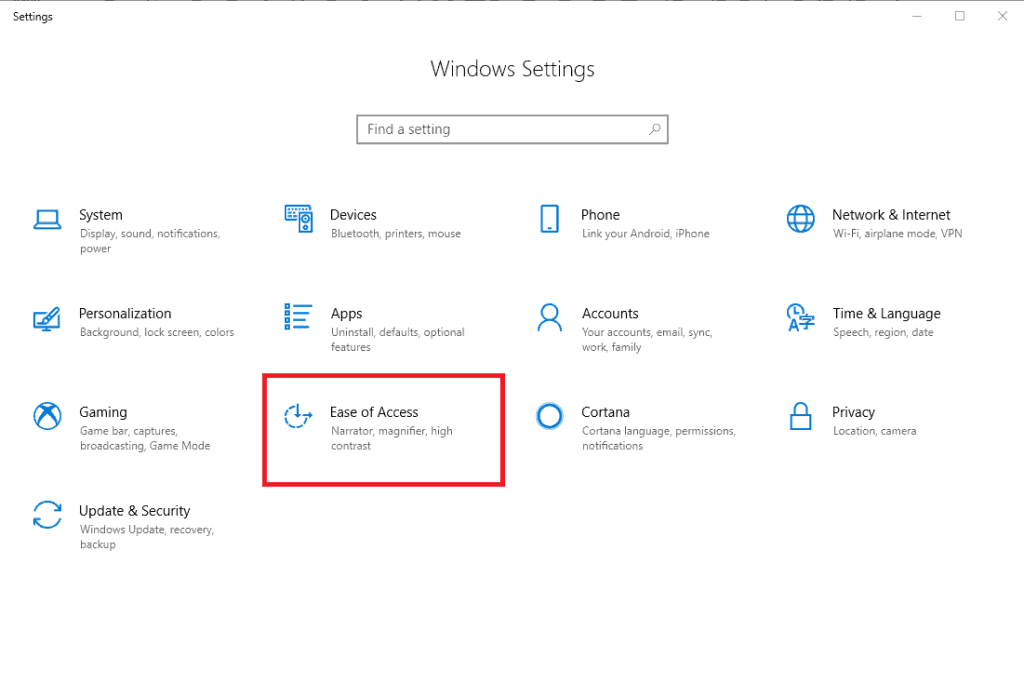Image resolution: width=1024 pixels, height=685 pixels.
Task: Click the Cortana circle icon
Action: coord(550,416)
